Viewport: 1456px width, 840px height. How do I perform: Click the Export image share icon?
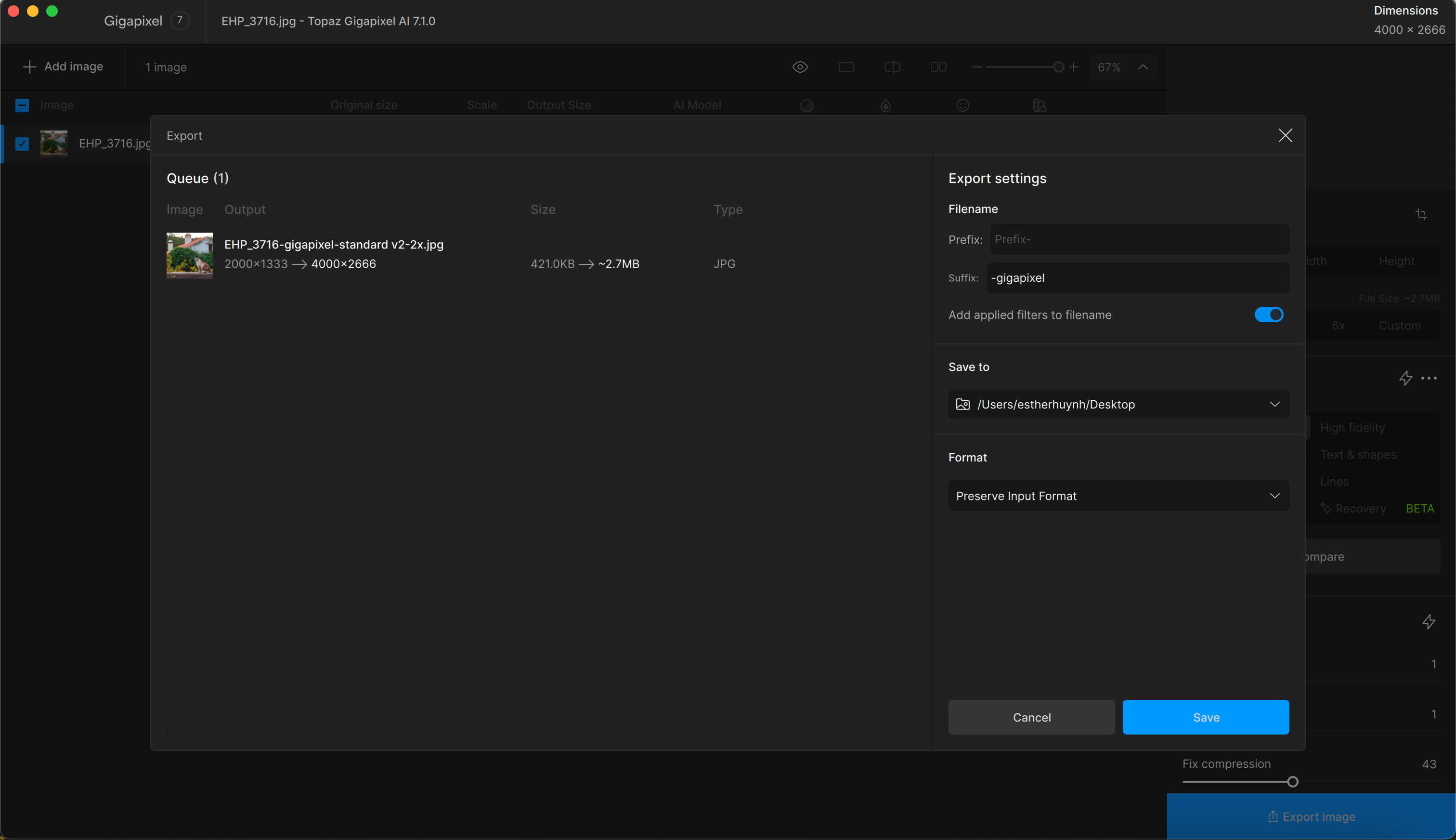point(1272,816)
